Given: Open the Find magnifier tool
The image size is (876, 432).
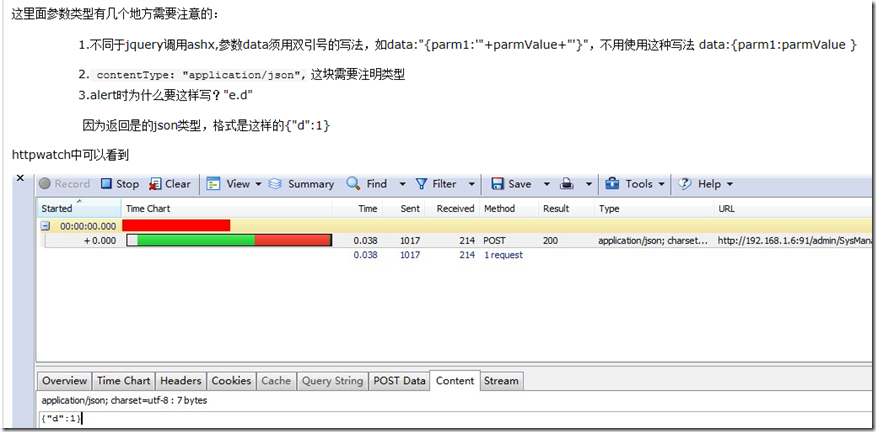Looking at the screenshot, I should 366,184.
